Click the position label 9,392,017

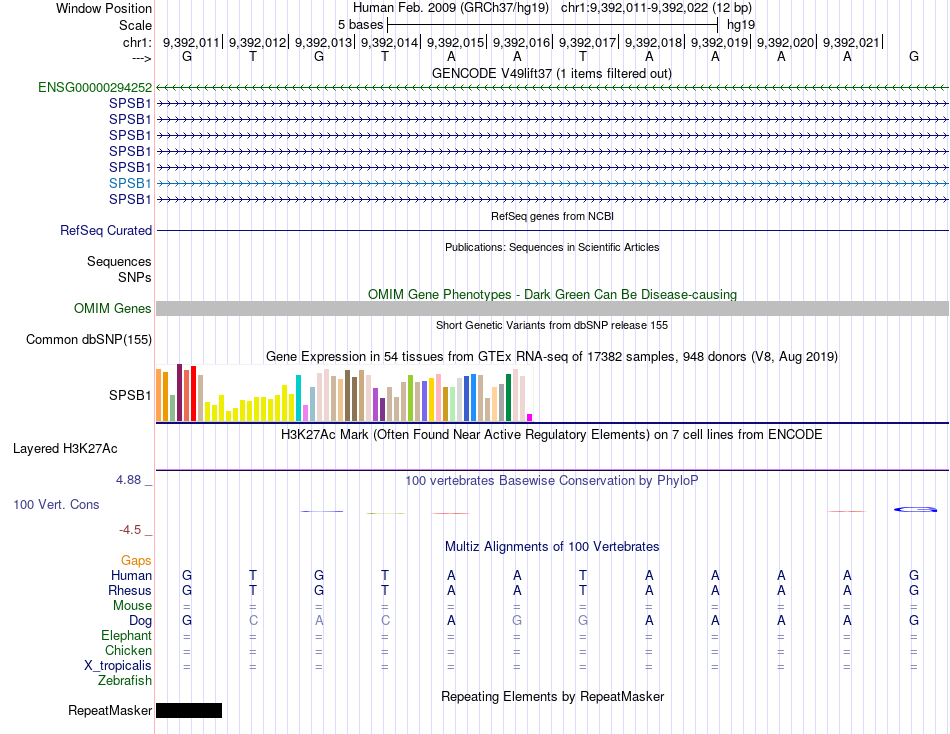(587, 42)
